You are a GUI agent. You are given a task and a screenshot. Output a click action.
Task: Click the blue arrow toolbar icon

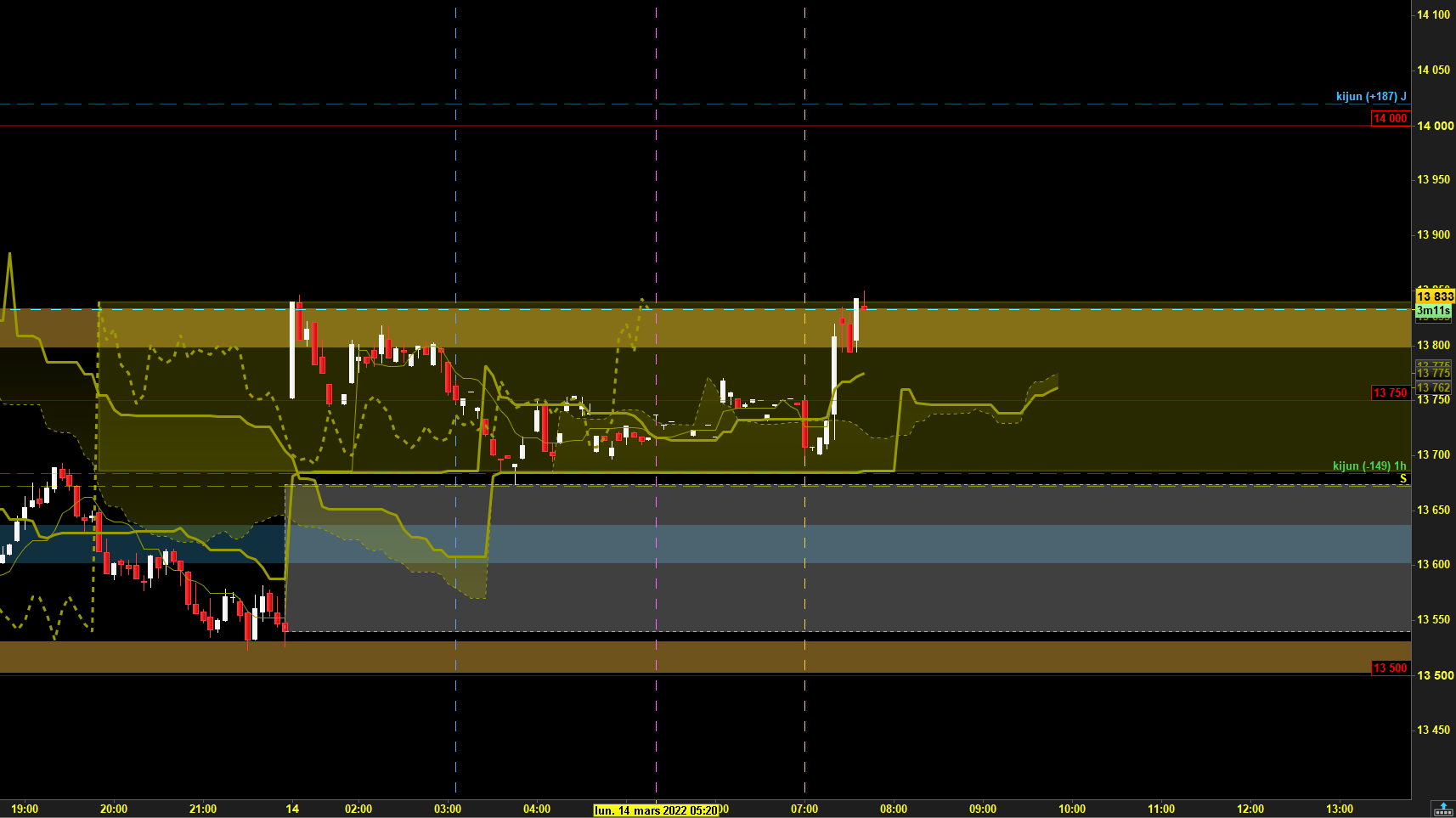coord(1442,809)
